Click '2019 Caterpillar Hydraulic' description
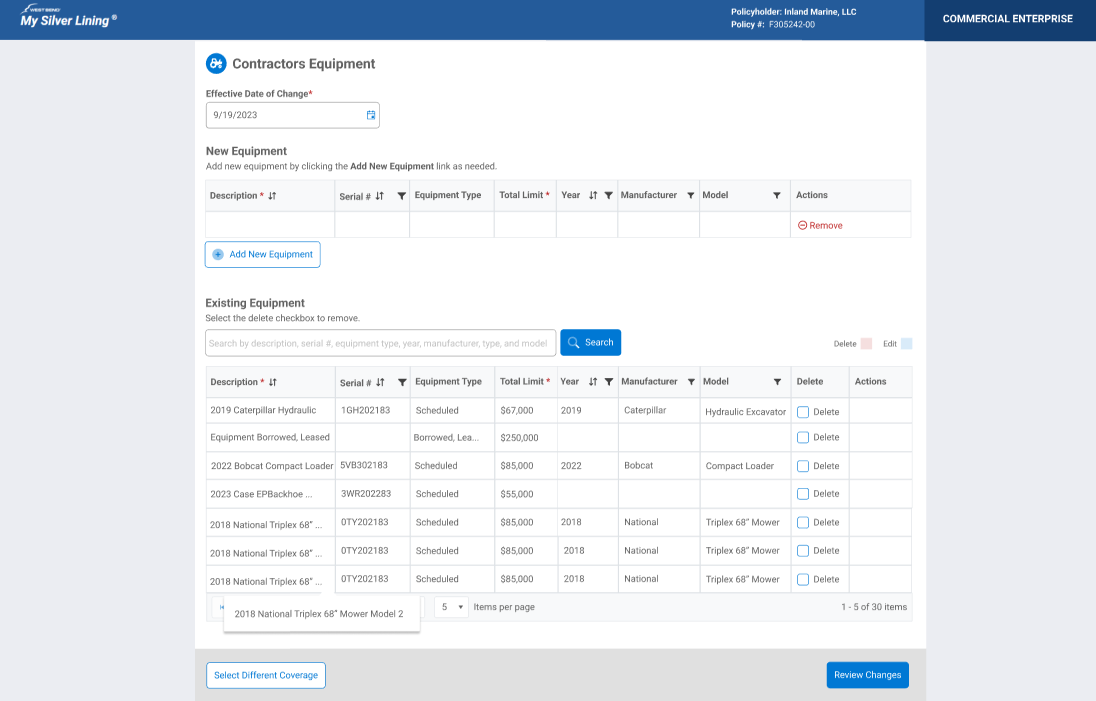This screenshot has height=701, width=1096. [x=264, y=410]
